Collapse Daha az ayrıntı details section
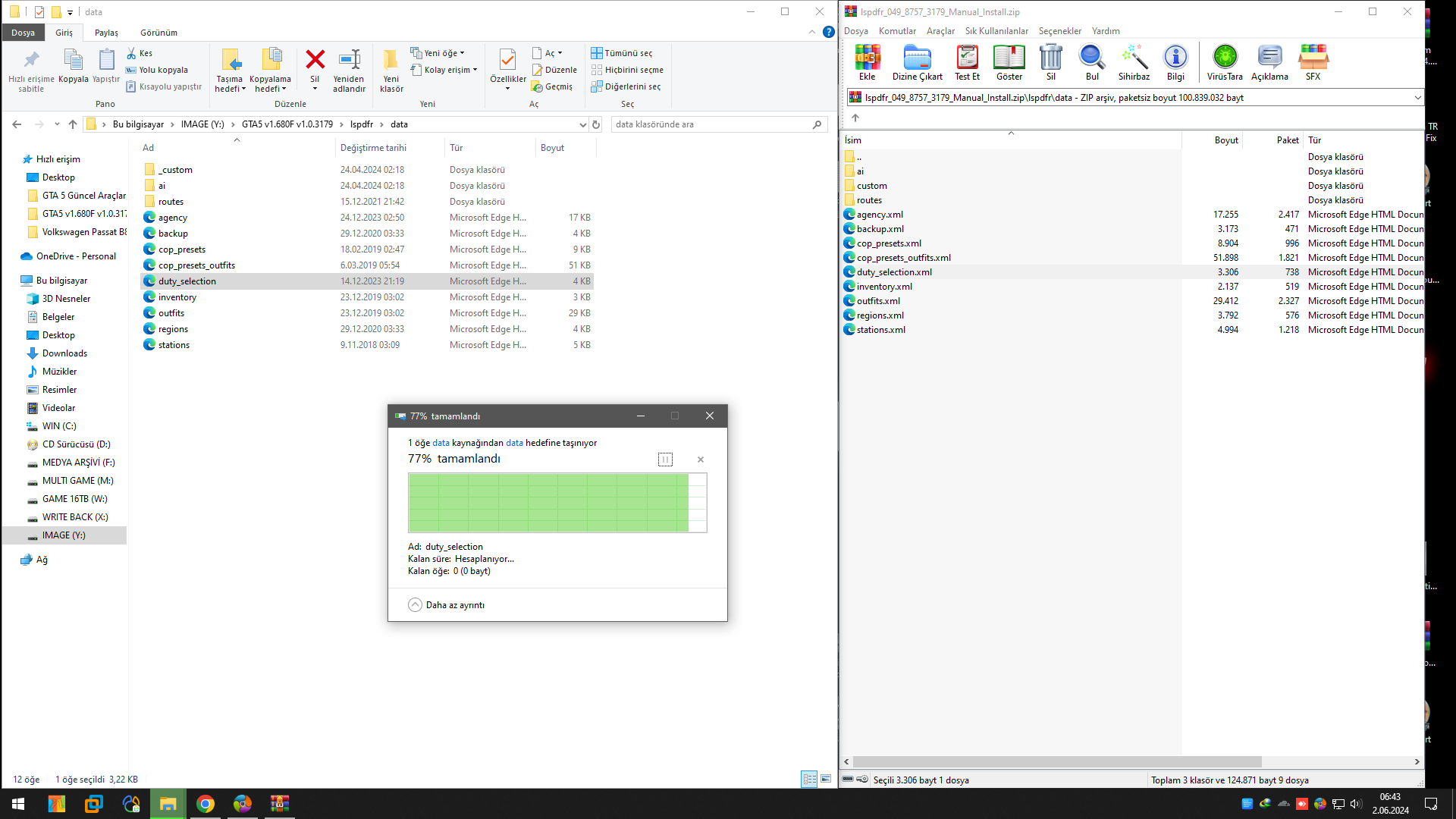Viewport: 1456px width, 819px height. point(416,605)
